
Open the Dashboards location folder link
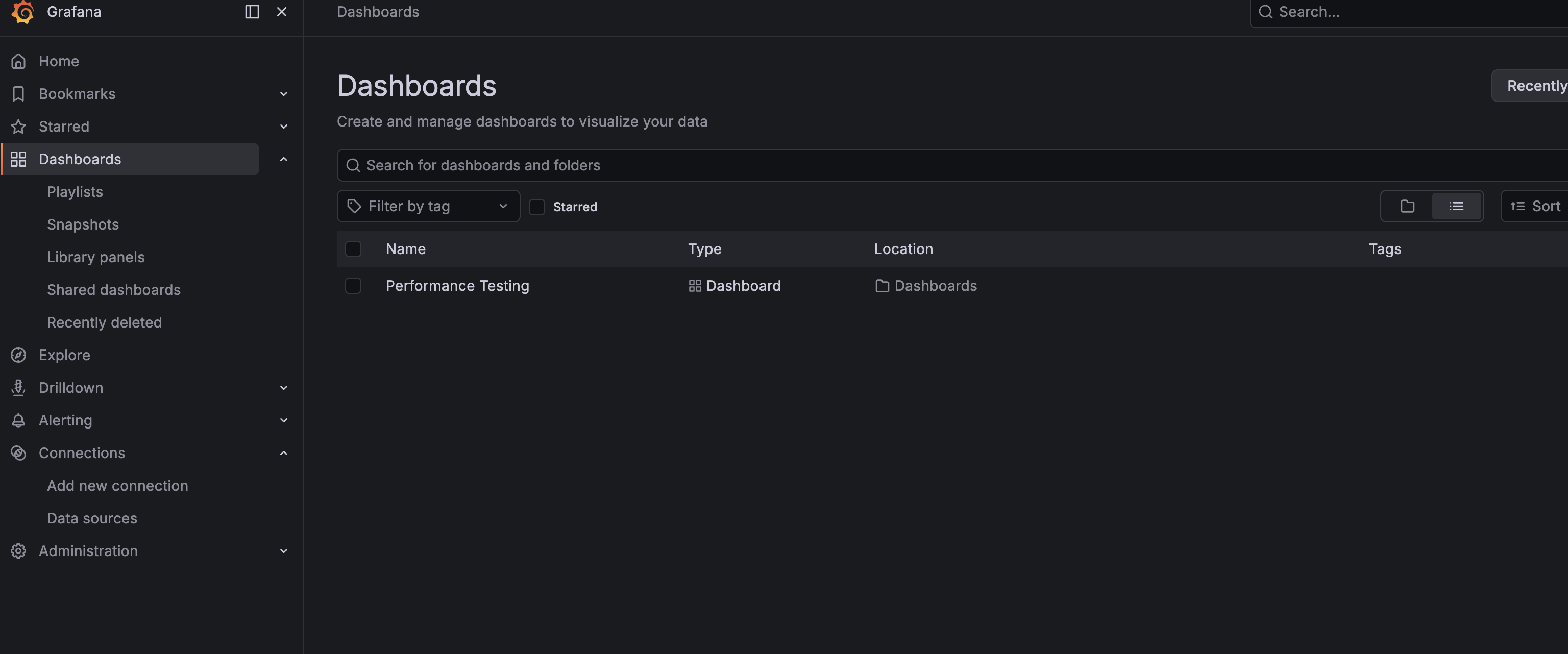click(935, 286)
